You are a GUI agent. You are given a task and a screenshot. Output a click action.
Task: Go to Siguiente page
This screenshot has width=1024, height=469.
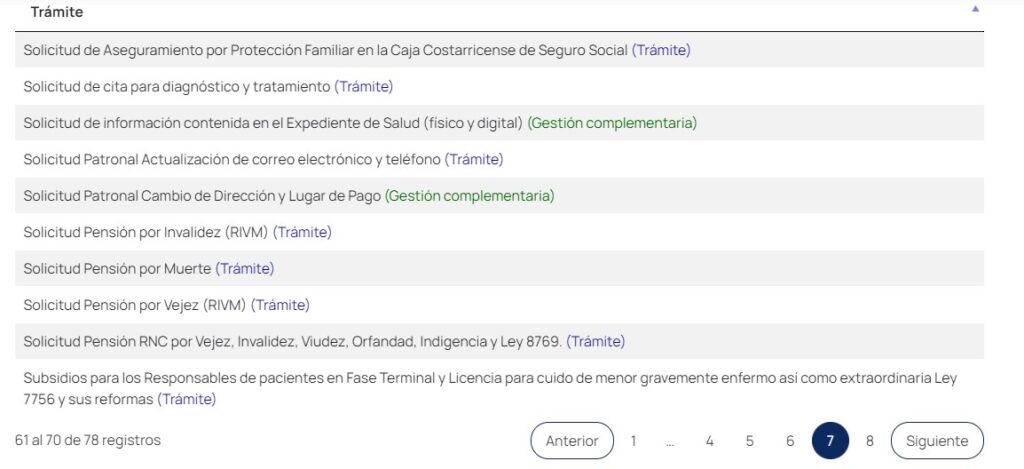(x=937, y=441)
